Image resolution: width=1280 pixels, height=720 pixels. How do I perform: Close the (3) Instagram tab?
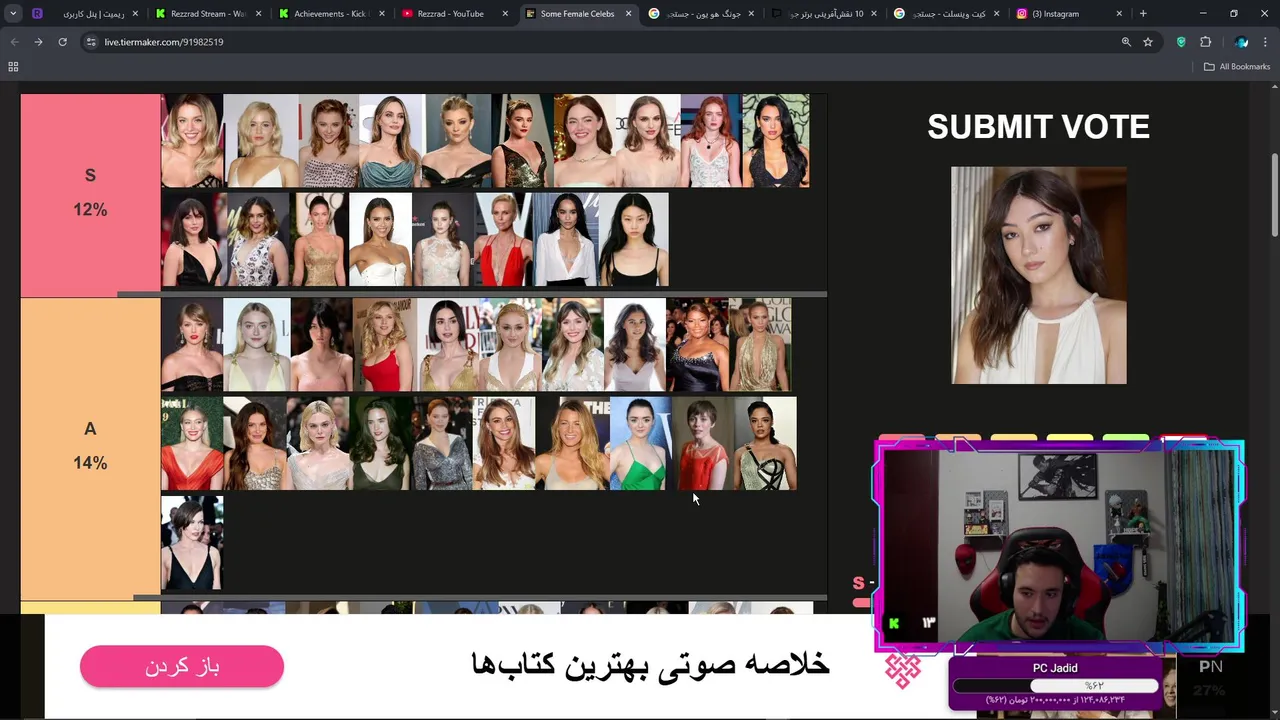tap(1119, 14)
